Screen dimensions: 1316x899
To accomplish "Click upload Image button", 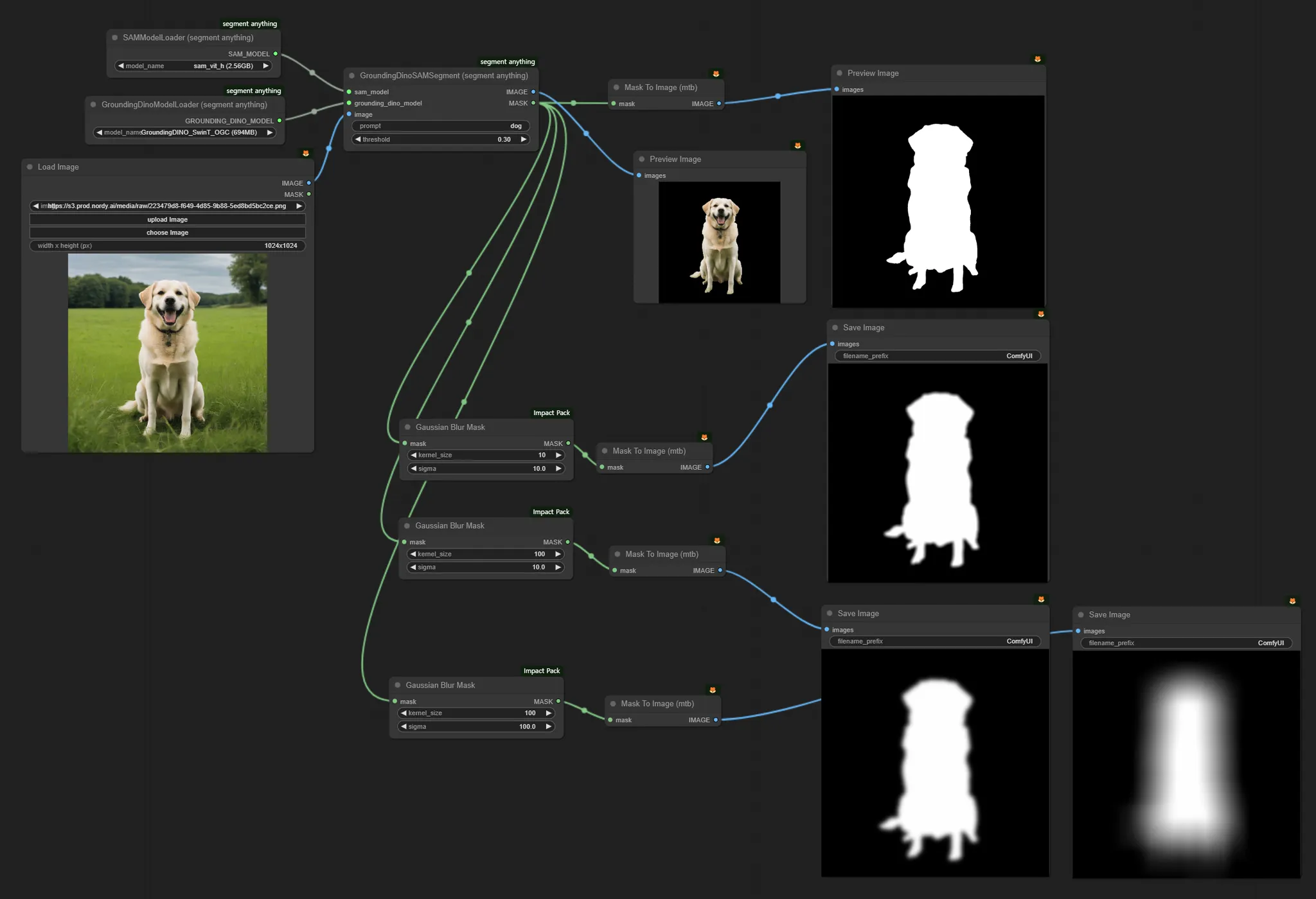I will point(167,220).
